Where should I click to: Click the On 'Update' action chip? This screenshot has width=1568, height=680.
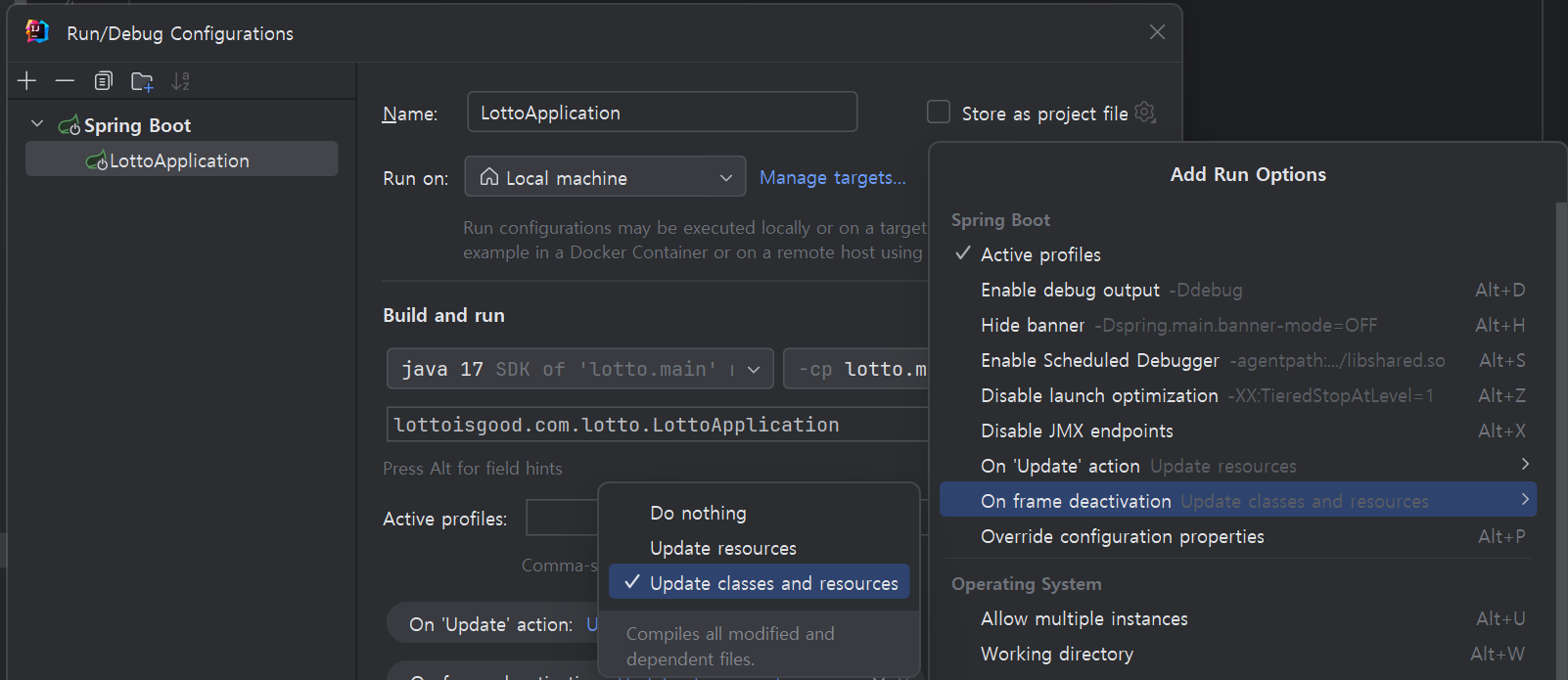tap(493, 623)
